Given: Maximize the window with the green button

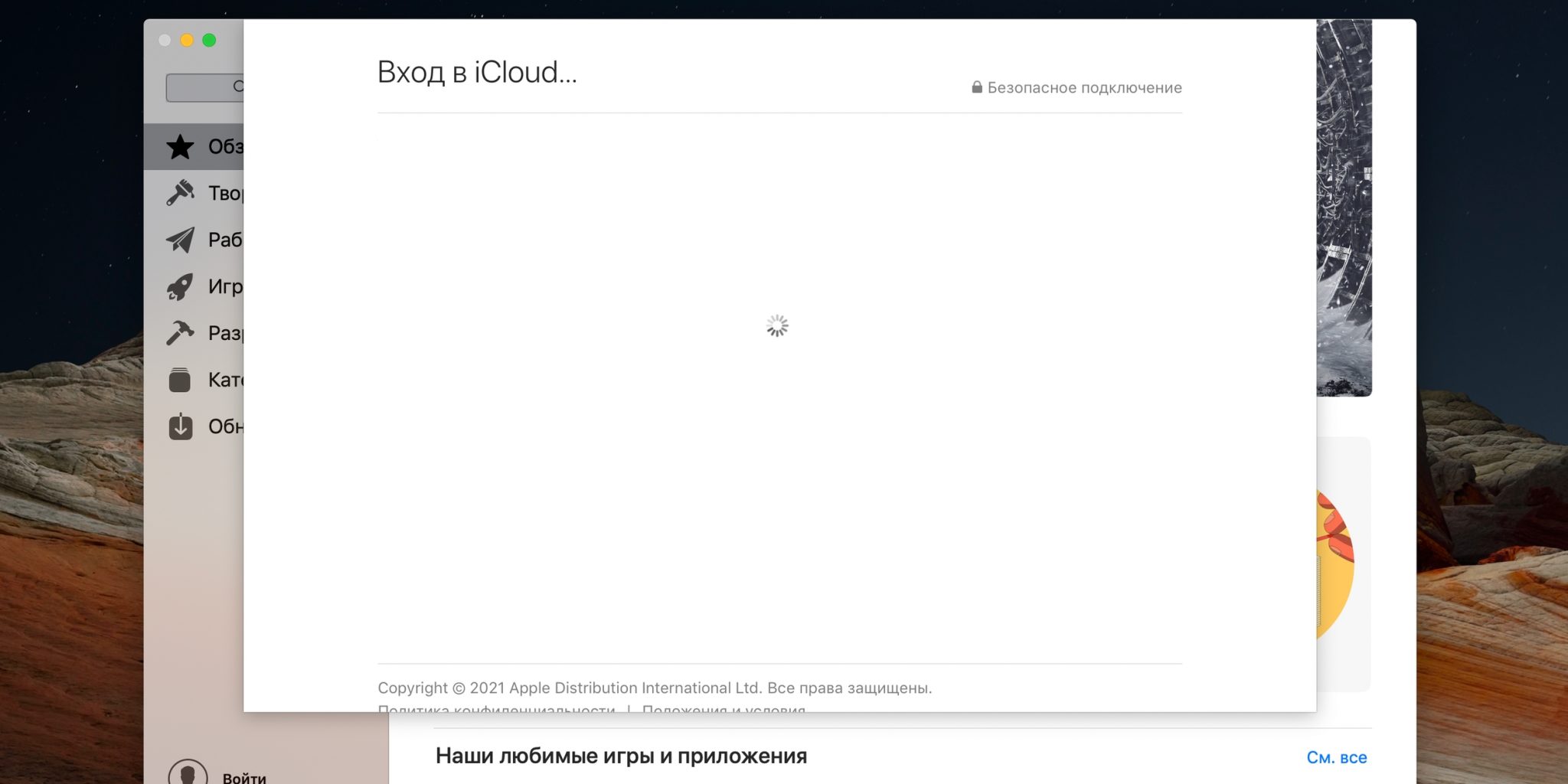Looking at the screenshot, I should pyautogui.click(x=209, y=40).
